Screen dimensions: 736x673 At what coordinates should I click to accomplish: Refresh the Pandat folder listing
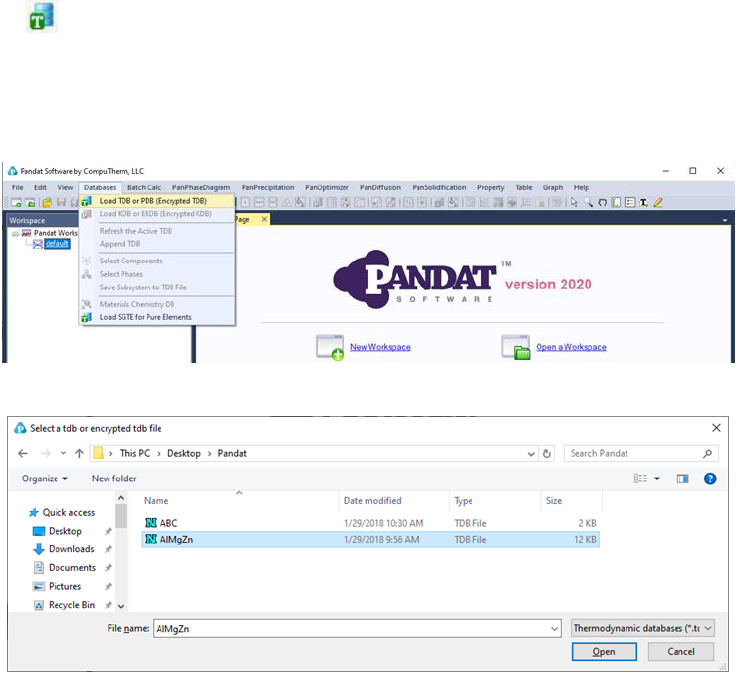pos(547,454)
